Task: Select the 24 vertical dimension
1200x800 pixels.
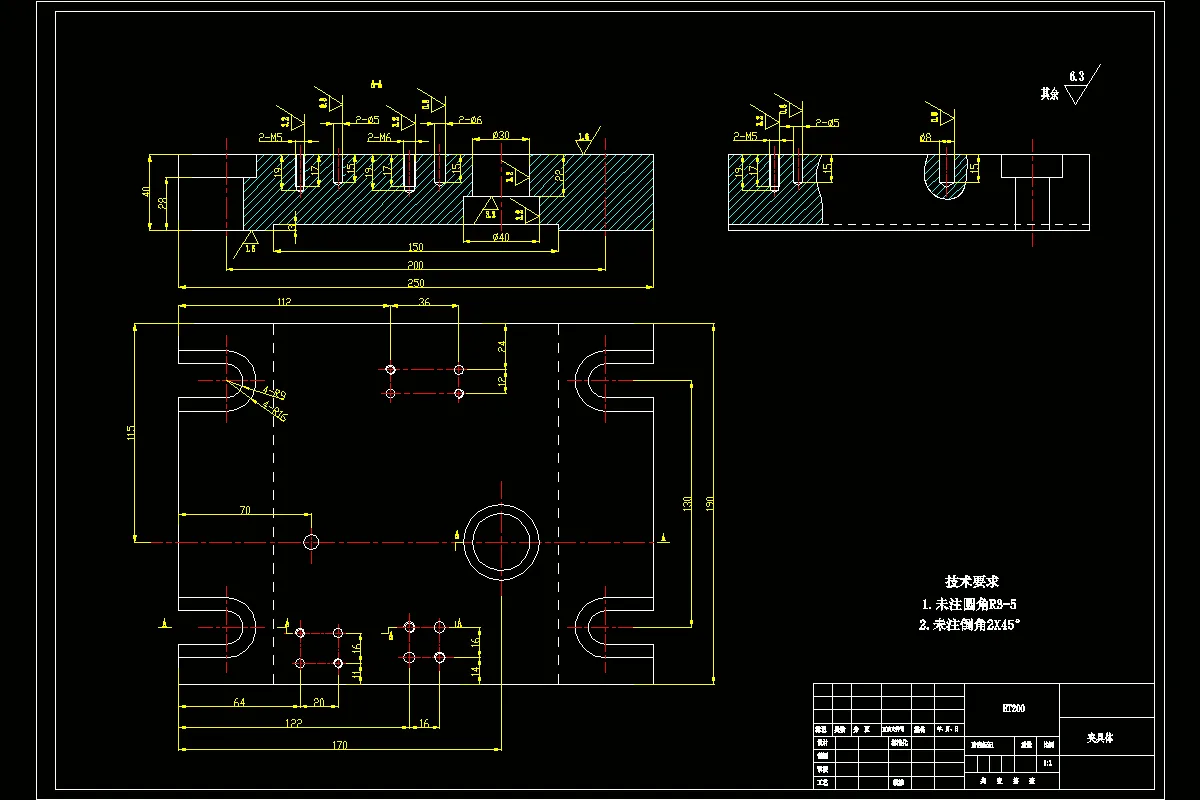Action: (503, 346)
